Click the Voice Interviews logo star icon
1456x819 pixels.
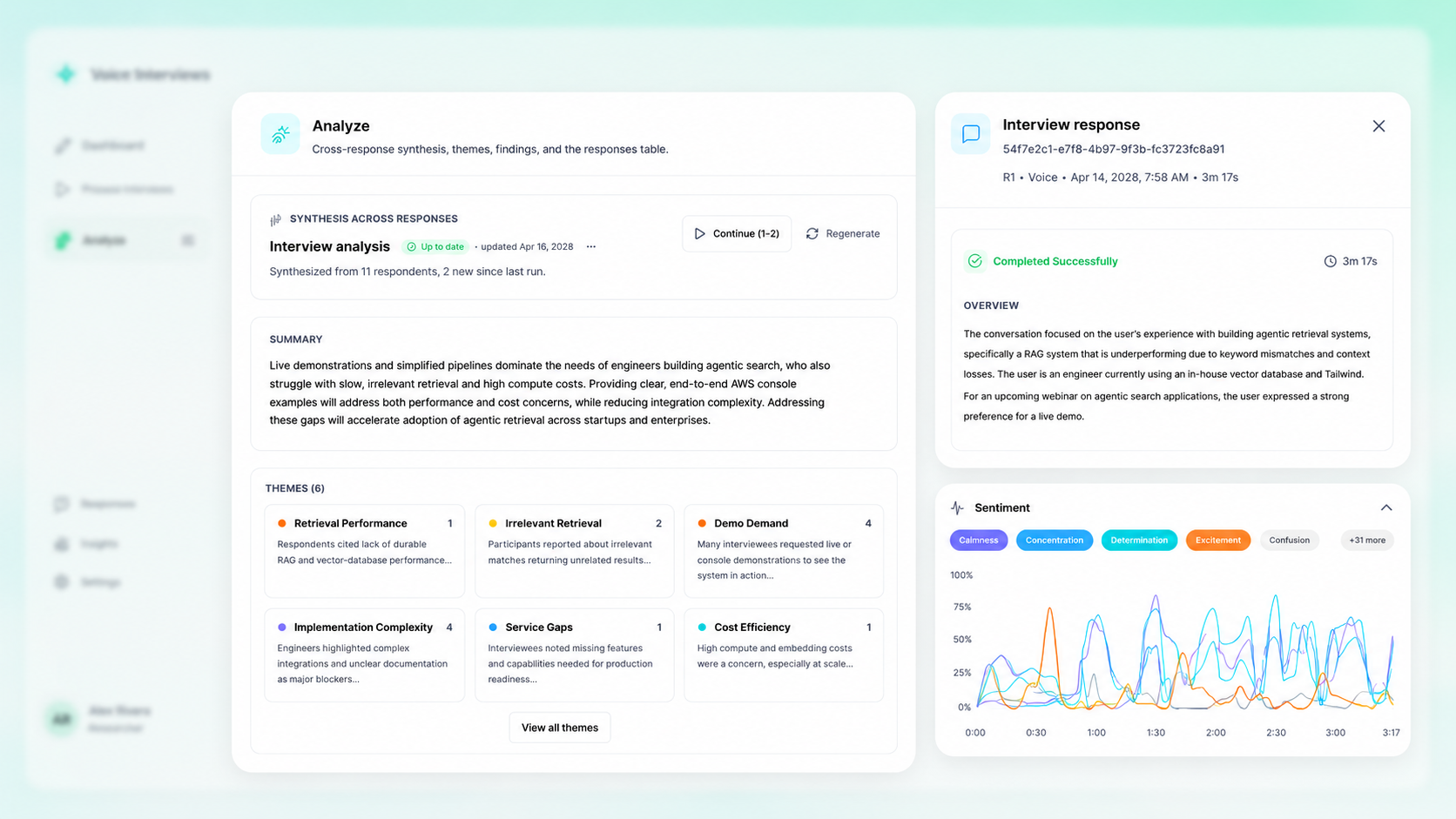pos(66,74)
